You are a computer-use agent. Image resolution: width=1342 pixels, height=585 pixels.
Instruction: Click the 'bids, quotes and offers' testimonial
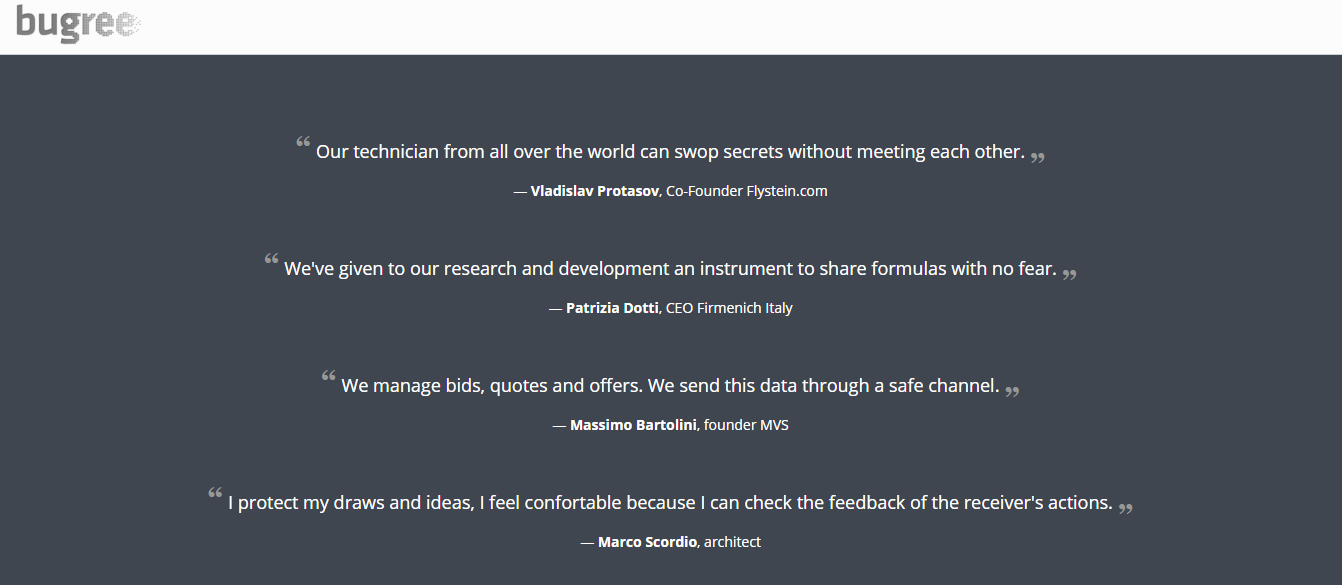pos(670,386)
